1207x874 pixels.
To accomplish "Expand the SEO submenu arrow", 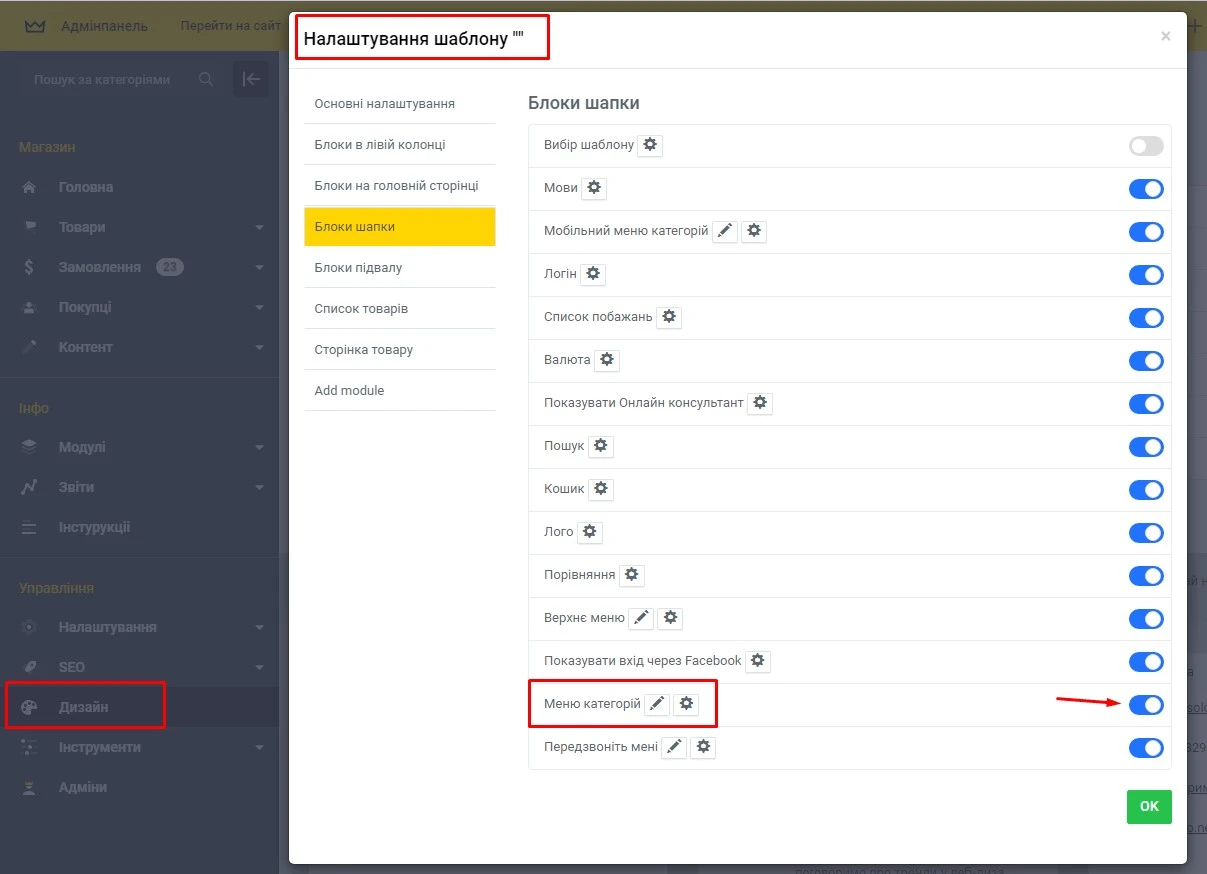I will 259,668.
